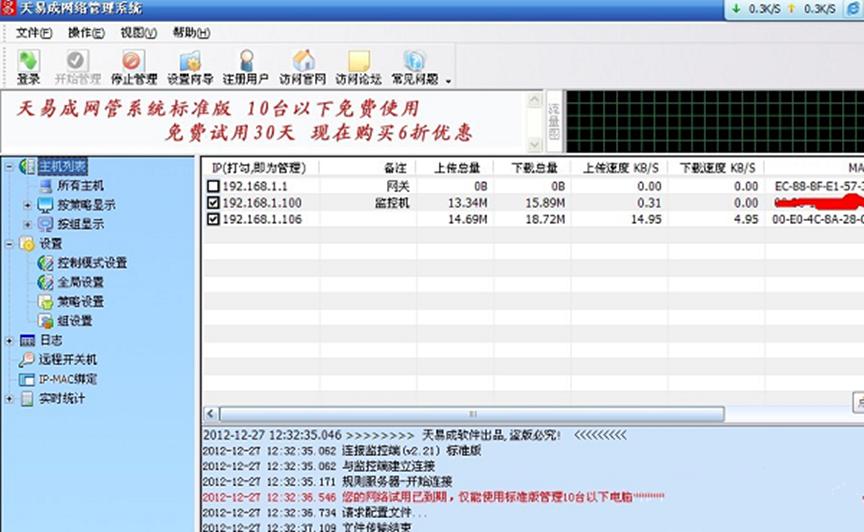This screenshot has height=532, width=864.
Task: Open 访问论坛 forum icon
Action: click(x=359, y=61)
